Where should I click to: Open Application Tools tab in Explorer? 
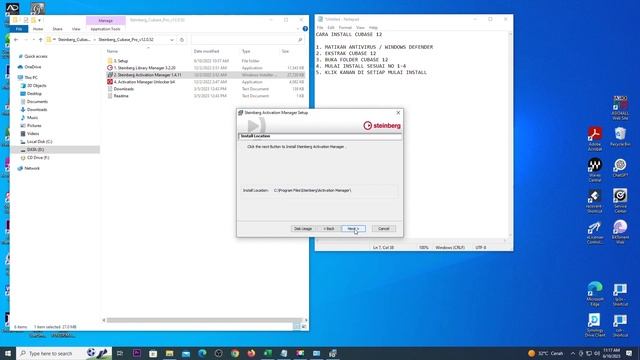point(105,29)
